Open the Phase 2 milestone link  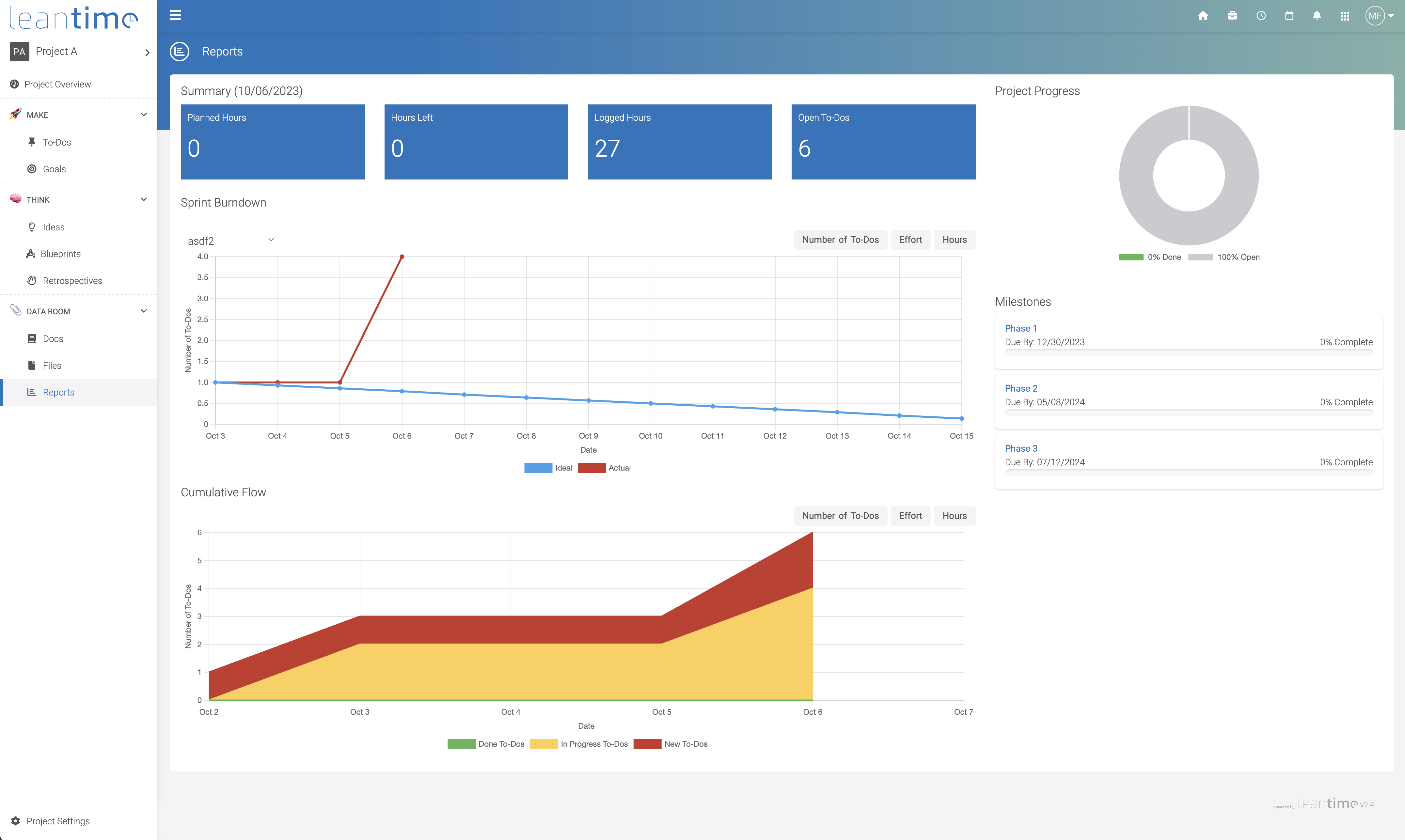tap(1021, 388)
